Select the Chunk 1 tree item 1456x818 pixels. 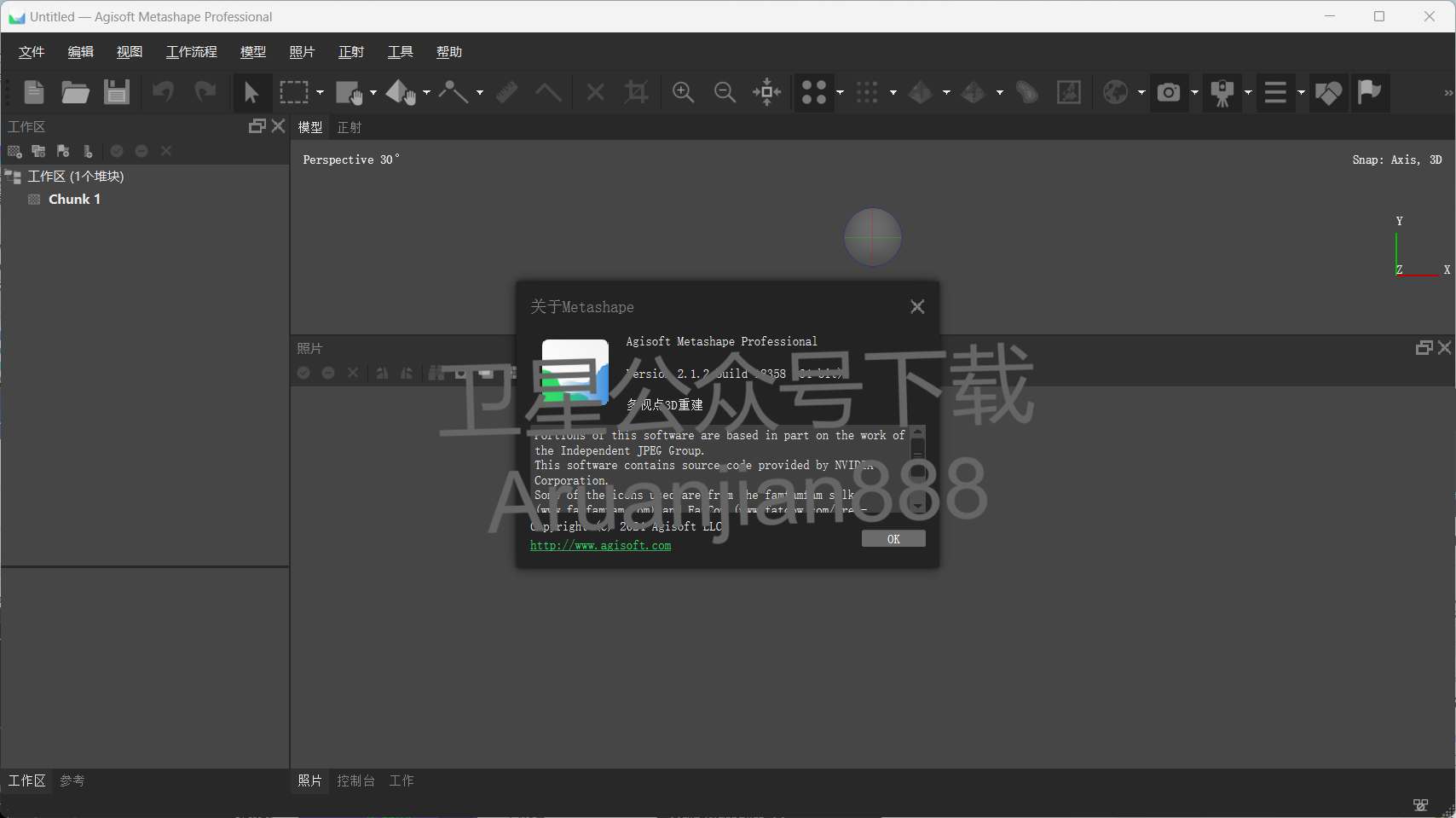[74, 199]
